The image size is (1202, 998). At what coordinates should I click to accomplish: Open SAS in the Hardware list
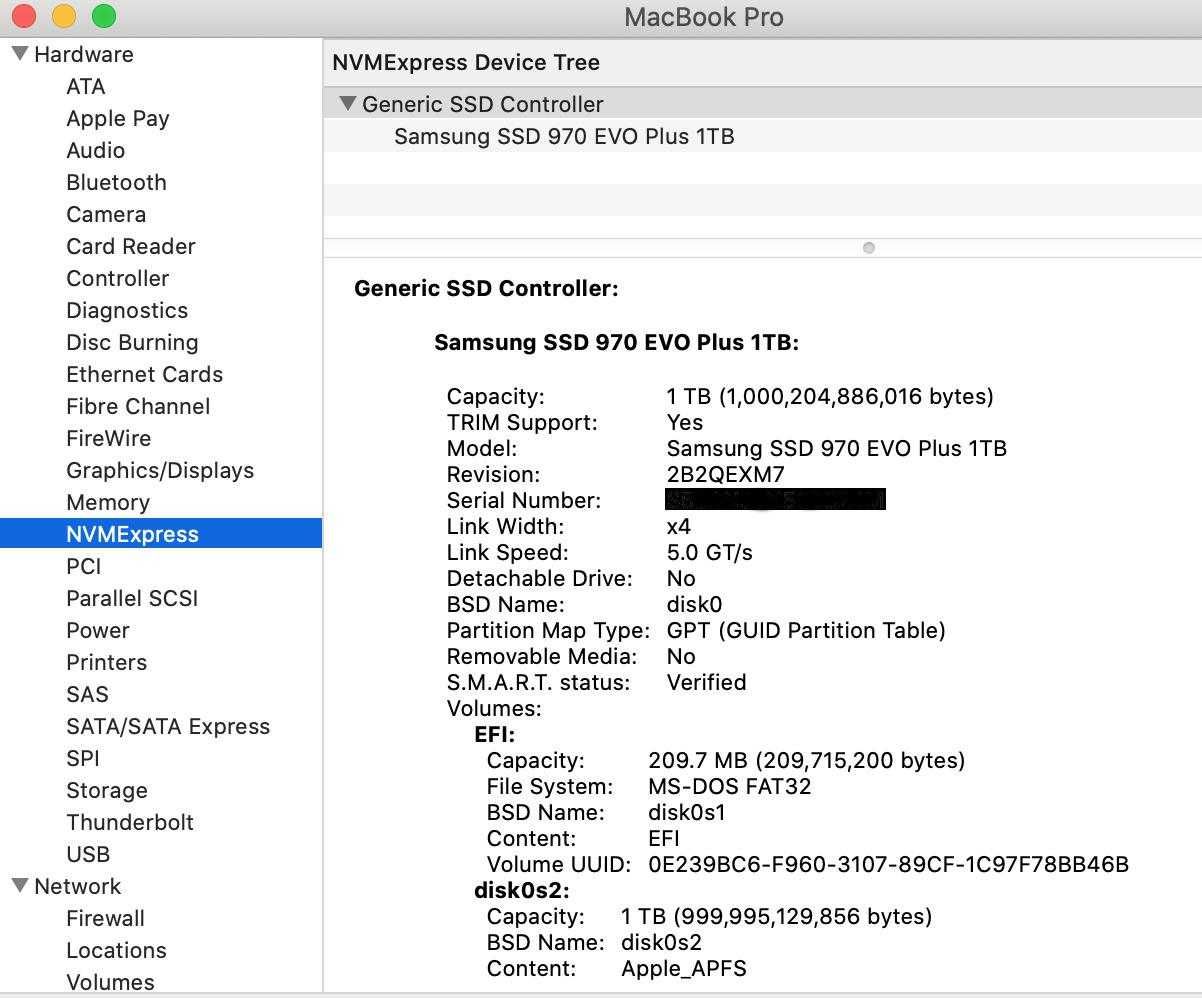pyautogui.click(x=87, y=694)
